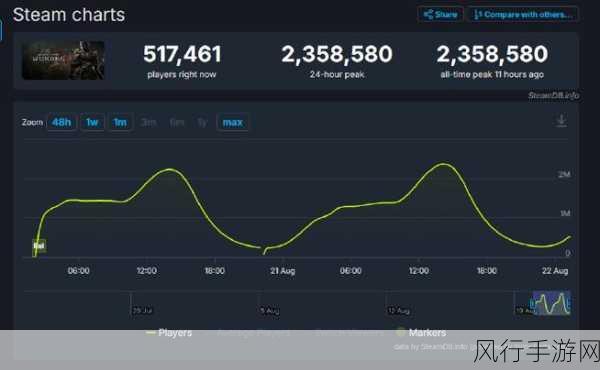Select the 48h zoom range
The image size is (600, 370).
[61, 122]
